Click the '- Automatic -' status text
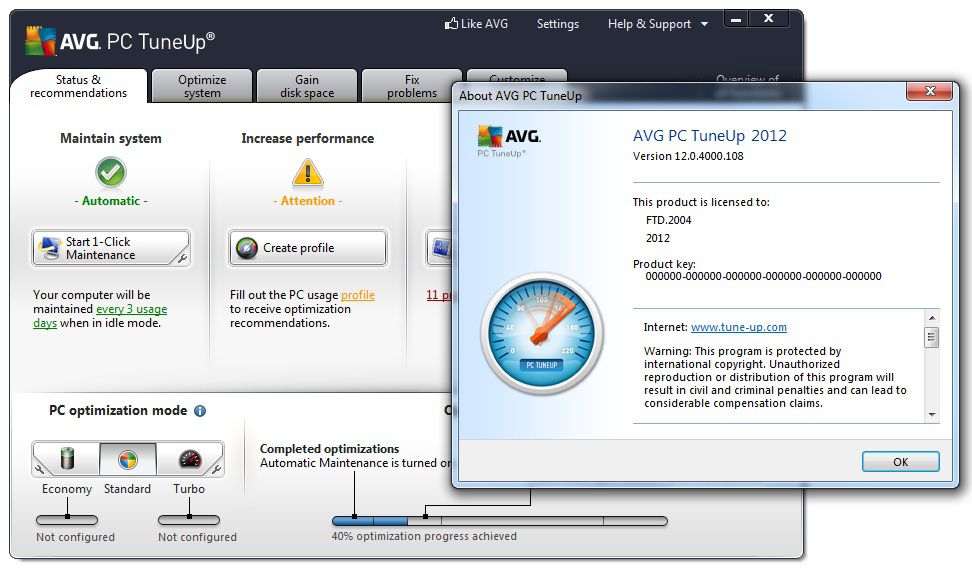Screen dimensions: 972x571 [x=111, y=201]
